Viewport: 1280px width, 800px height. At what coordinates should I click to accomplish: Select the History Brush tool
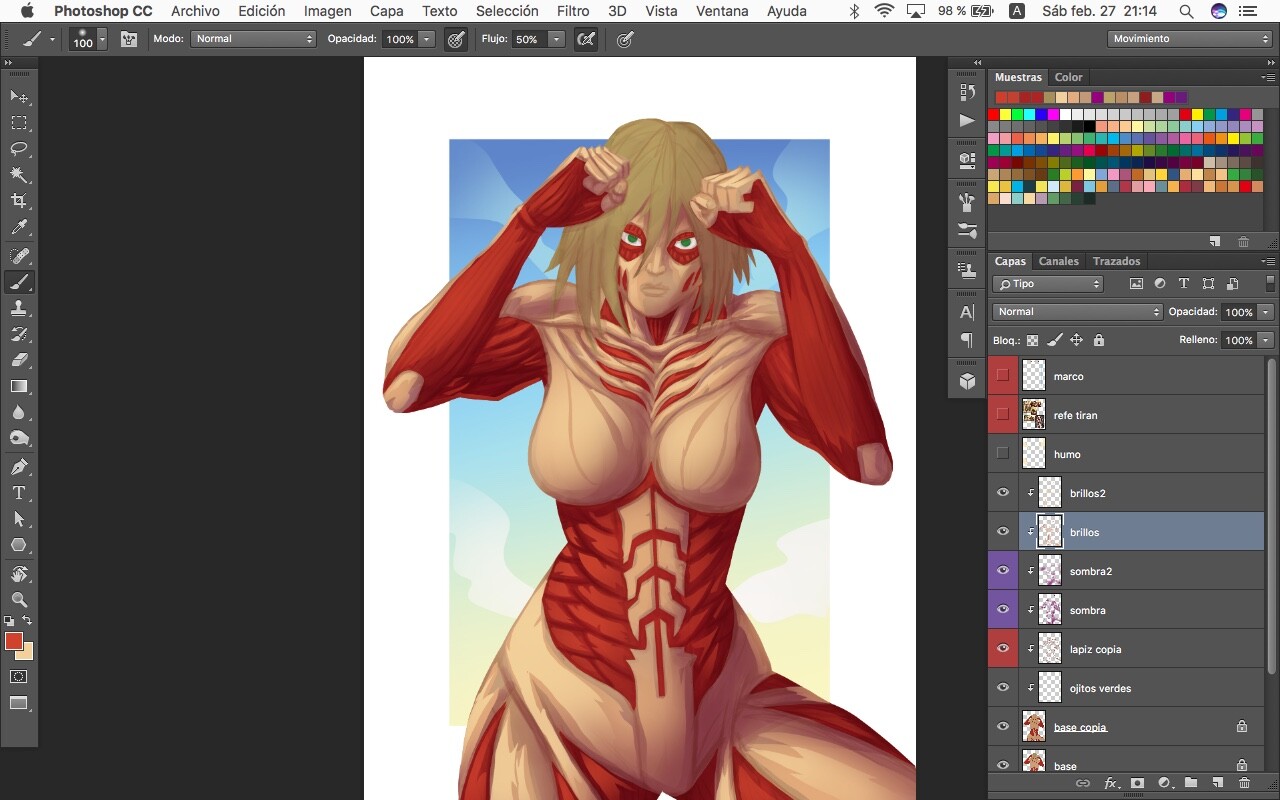pyautogui.click(x=19, y=334)
